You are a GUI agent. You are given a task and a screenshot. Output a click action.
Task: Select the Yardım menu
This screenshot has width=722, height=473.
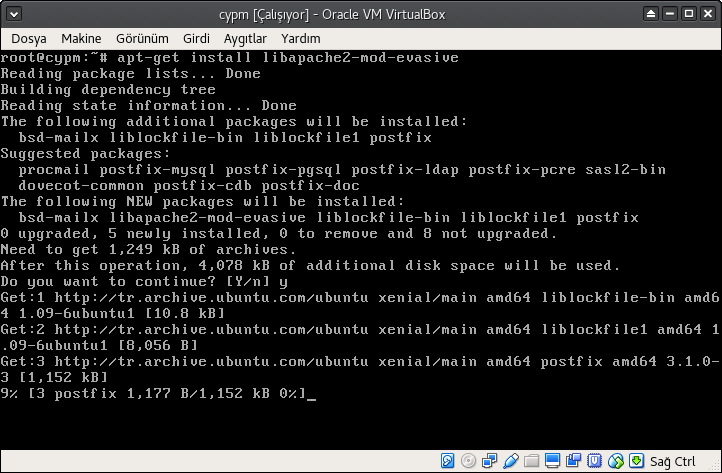tap(300, 38)
